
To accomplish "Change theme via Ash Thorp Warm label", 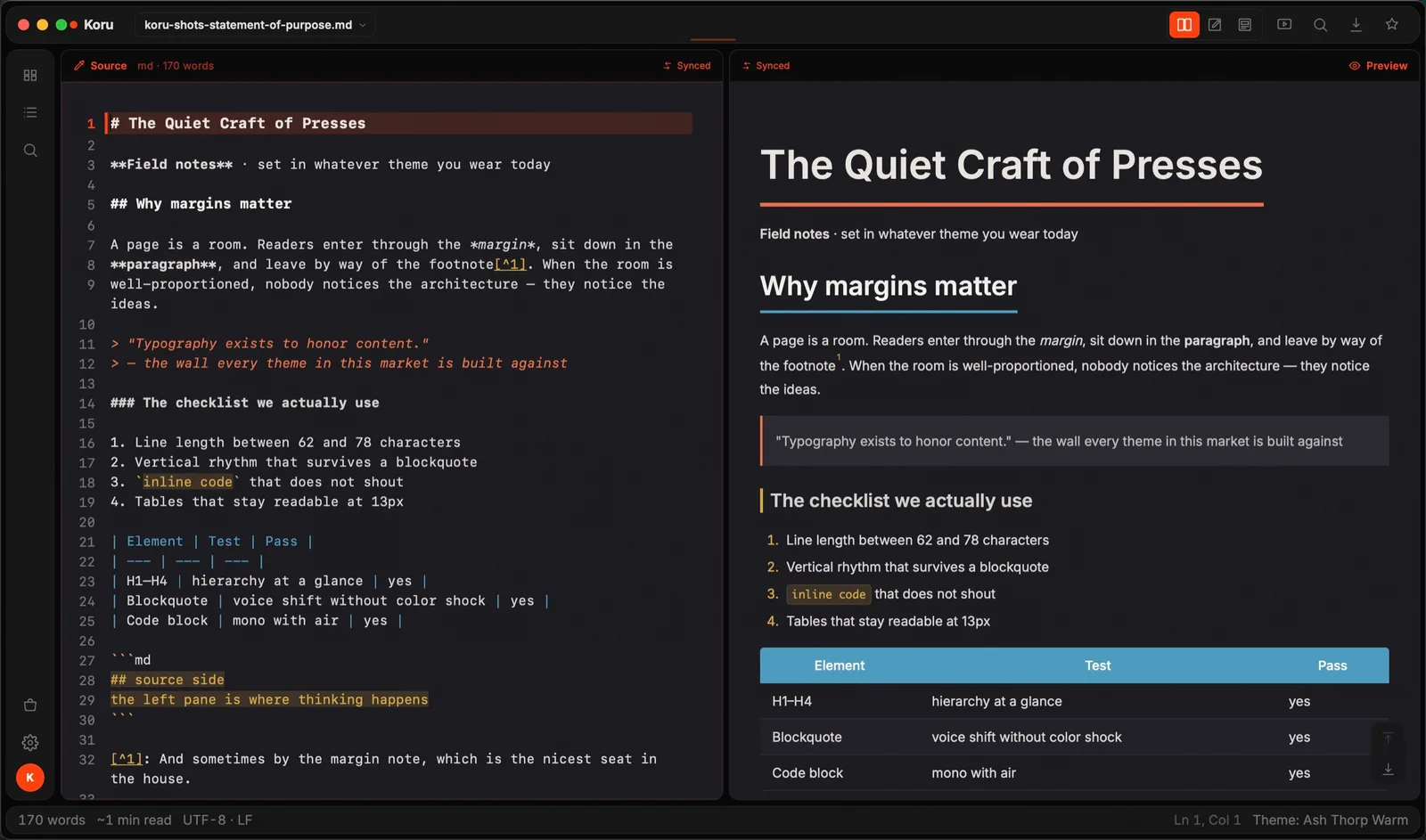I will point(1330,820).
